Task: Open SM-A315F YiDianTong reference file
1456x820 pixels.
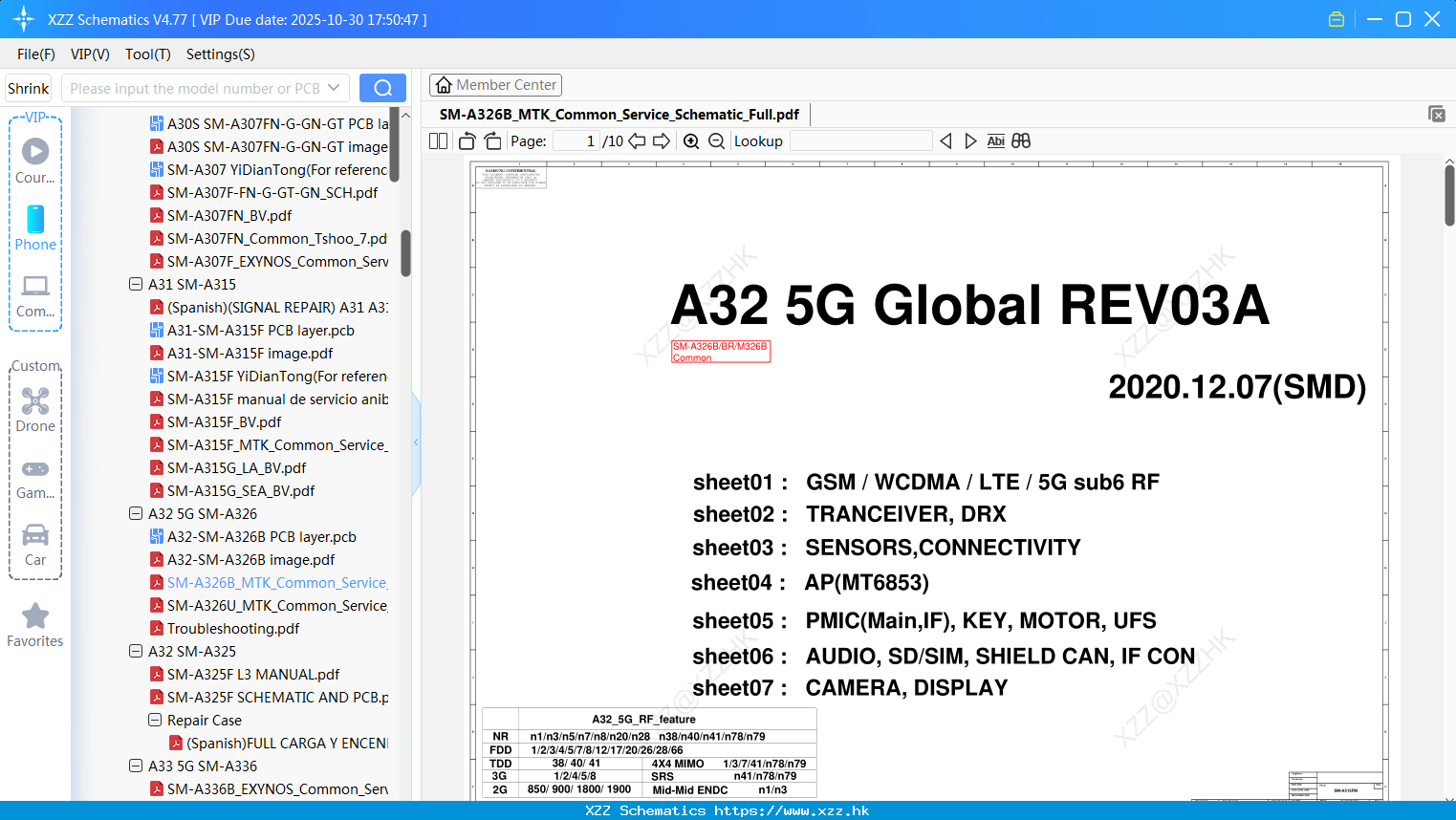Action: pos(269,376)
